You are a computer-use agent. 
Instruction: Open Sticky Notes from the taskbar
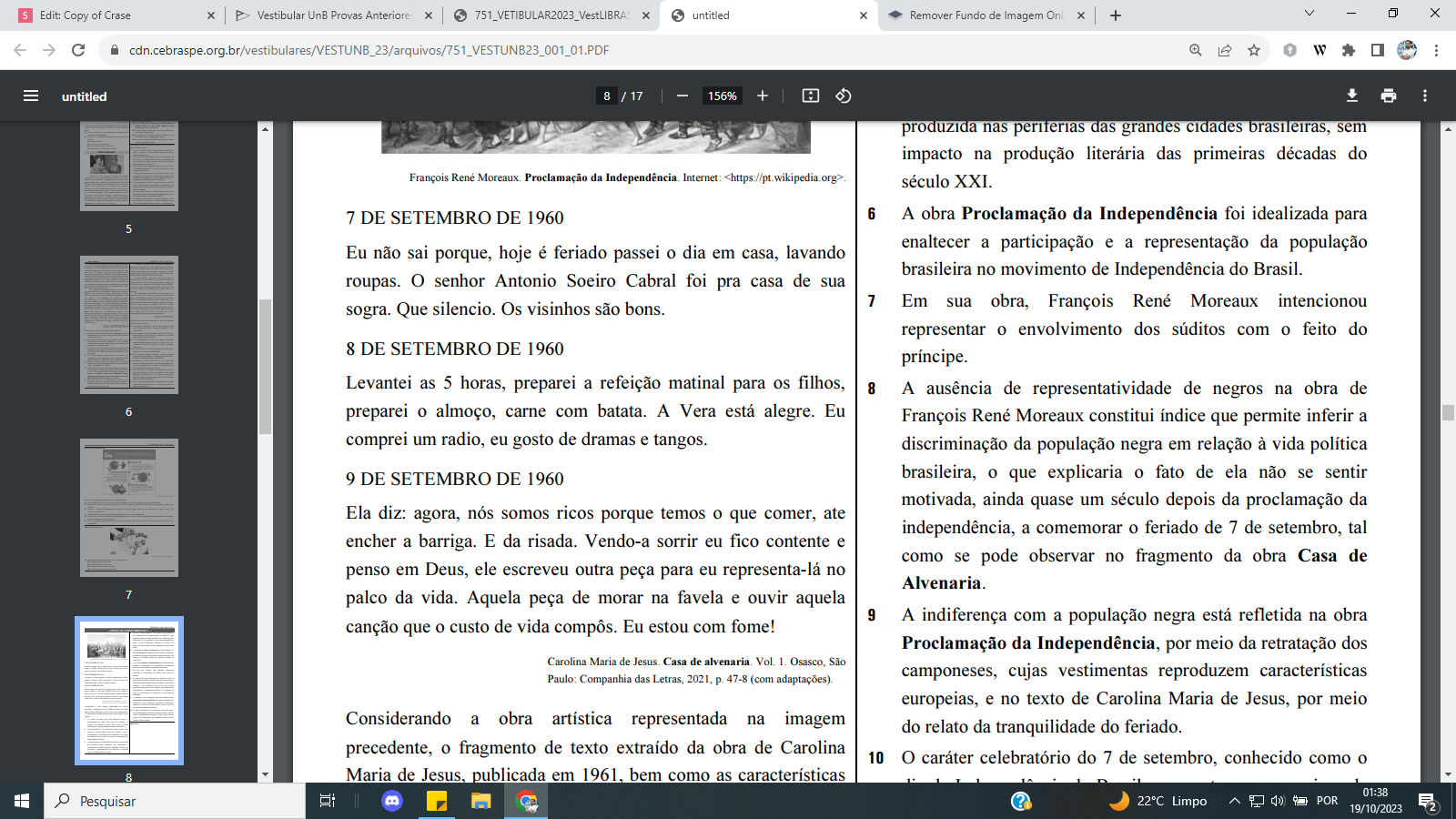[x=437, y=801]
